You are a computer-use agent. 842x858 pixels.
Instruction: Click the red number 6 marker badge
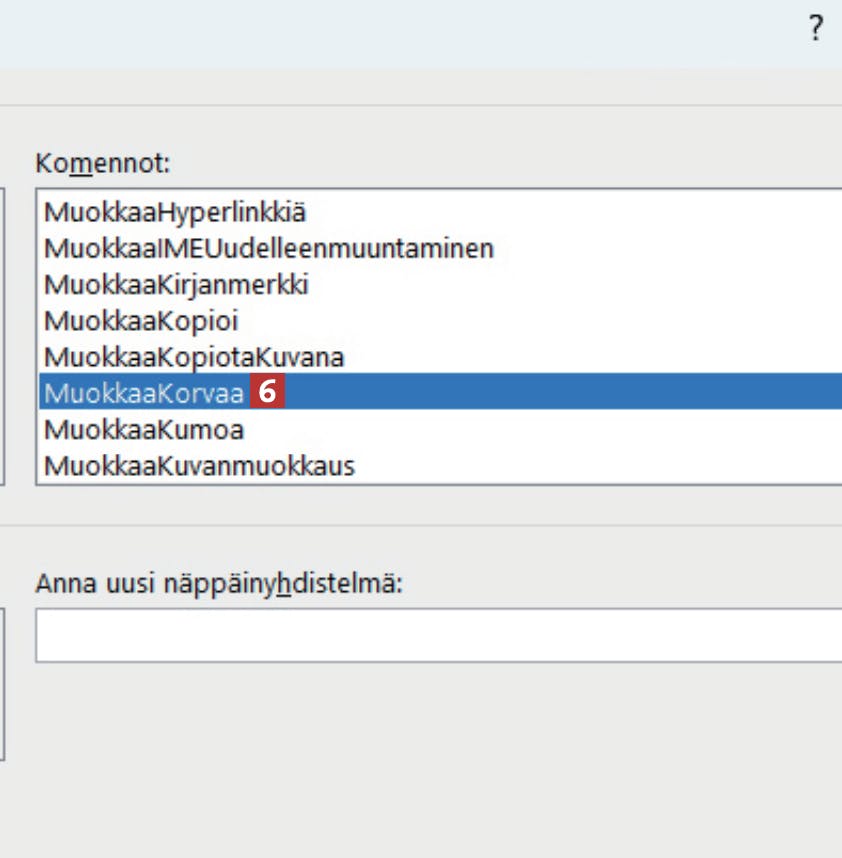pos(266,393)
